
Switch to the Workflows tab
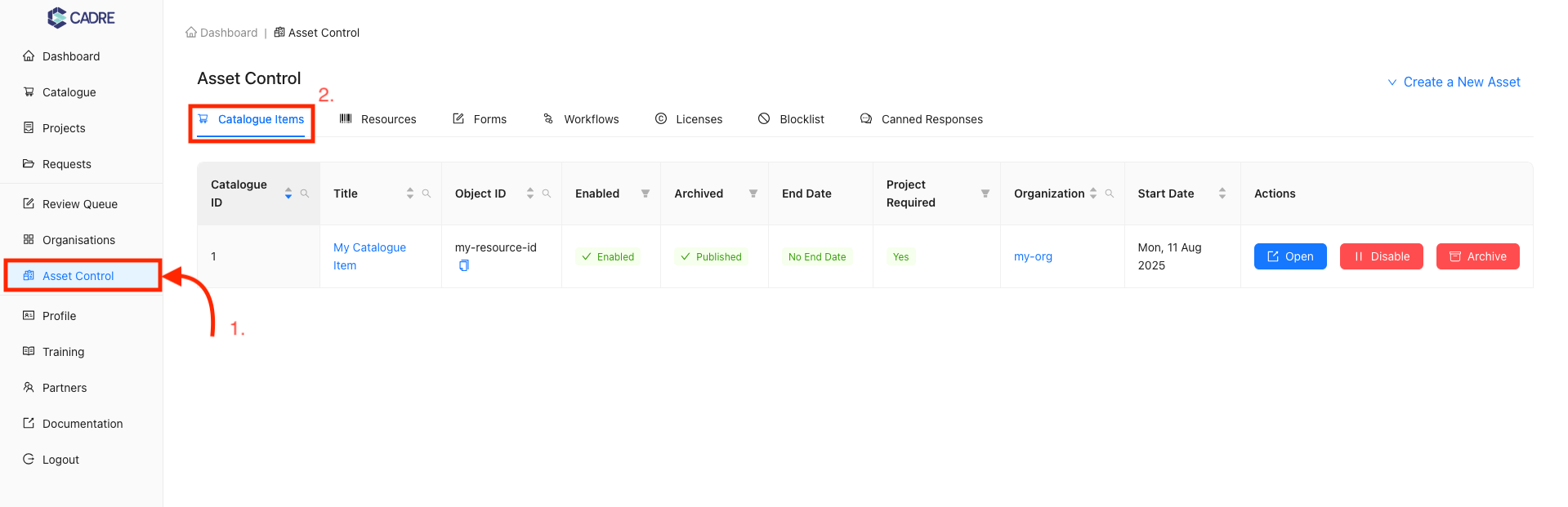[x=581, y=119]
